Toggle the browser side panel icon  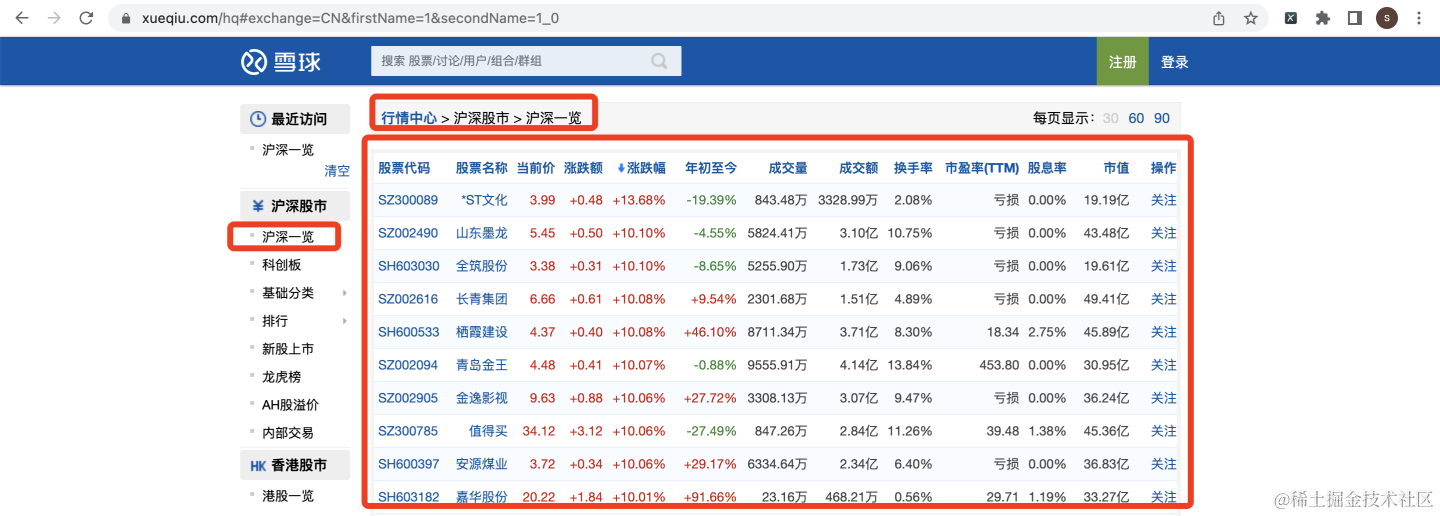click(x=1355, y=18)
